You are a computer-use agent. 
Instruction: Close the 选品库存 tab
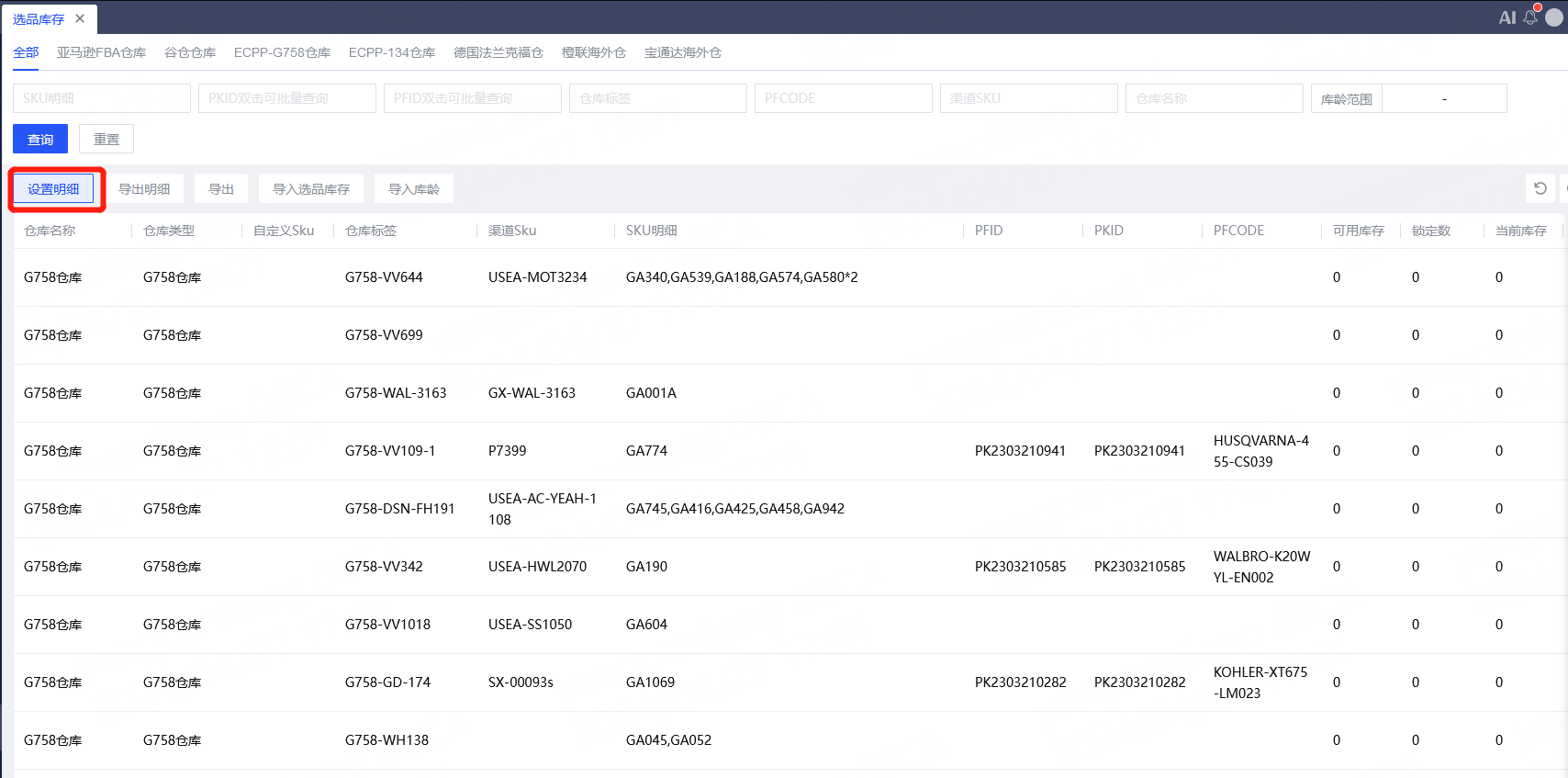coord(80,18)
